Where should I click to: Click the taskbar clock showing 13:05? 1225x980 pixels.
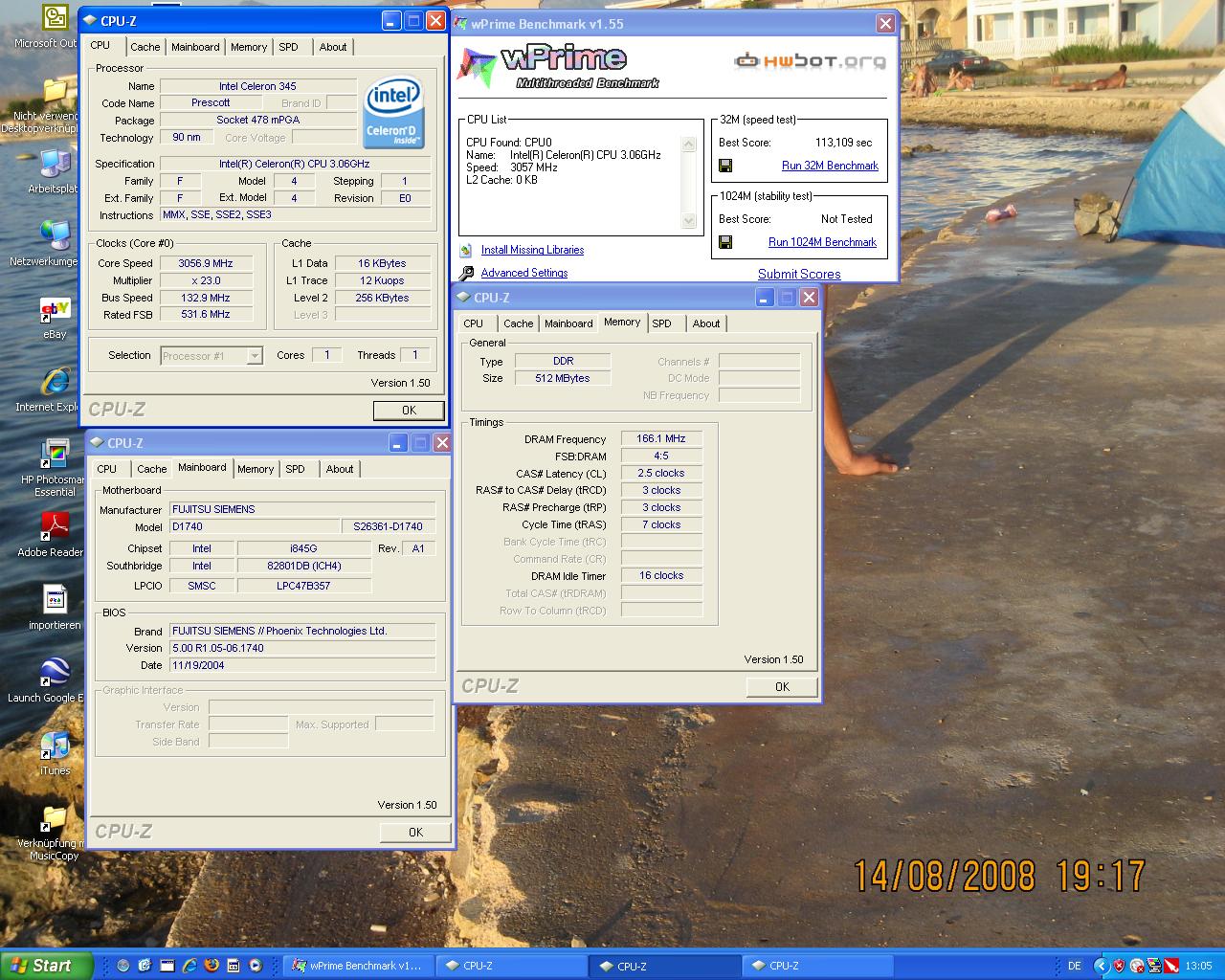tap(1198, 966)
